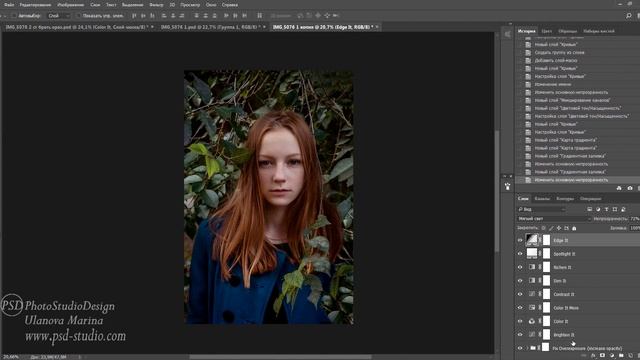
Task: Filter layers by smart objects icon
Action: click(x=623, y=209)
